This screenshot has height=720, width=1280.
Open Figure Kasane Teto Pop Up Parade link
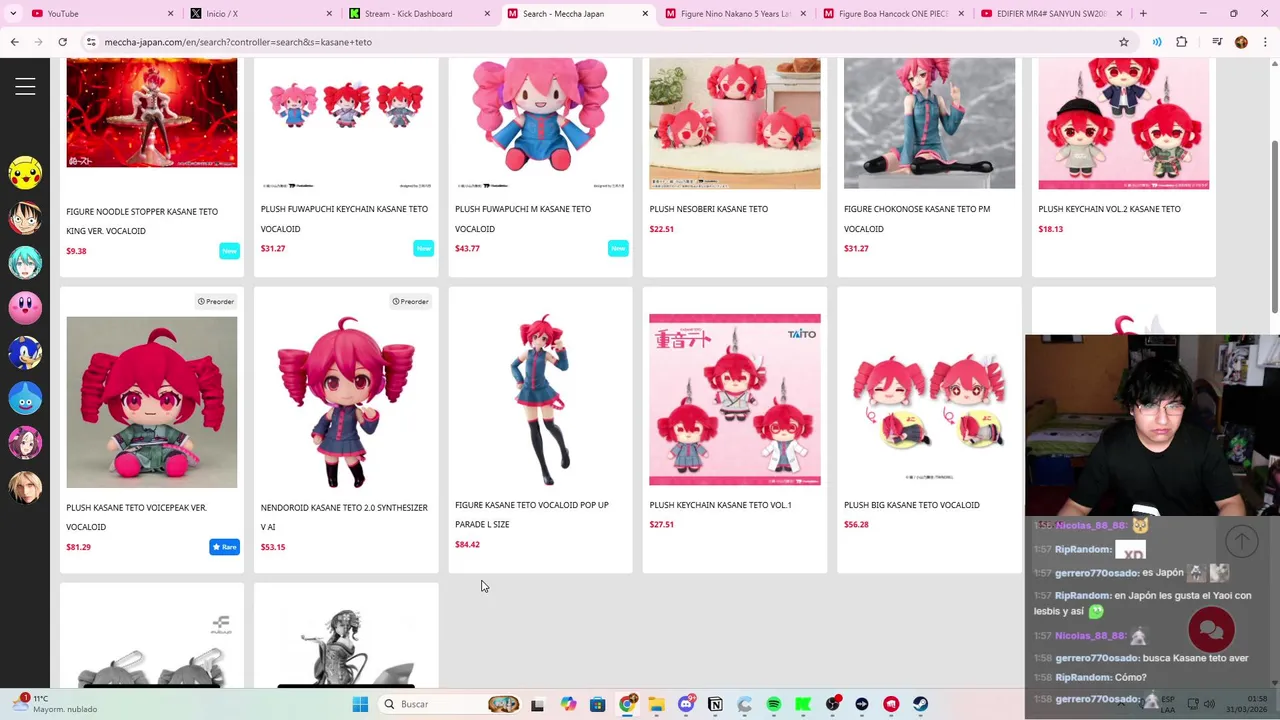531,514
